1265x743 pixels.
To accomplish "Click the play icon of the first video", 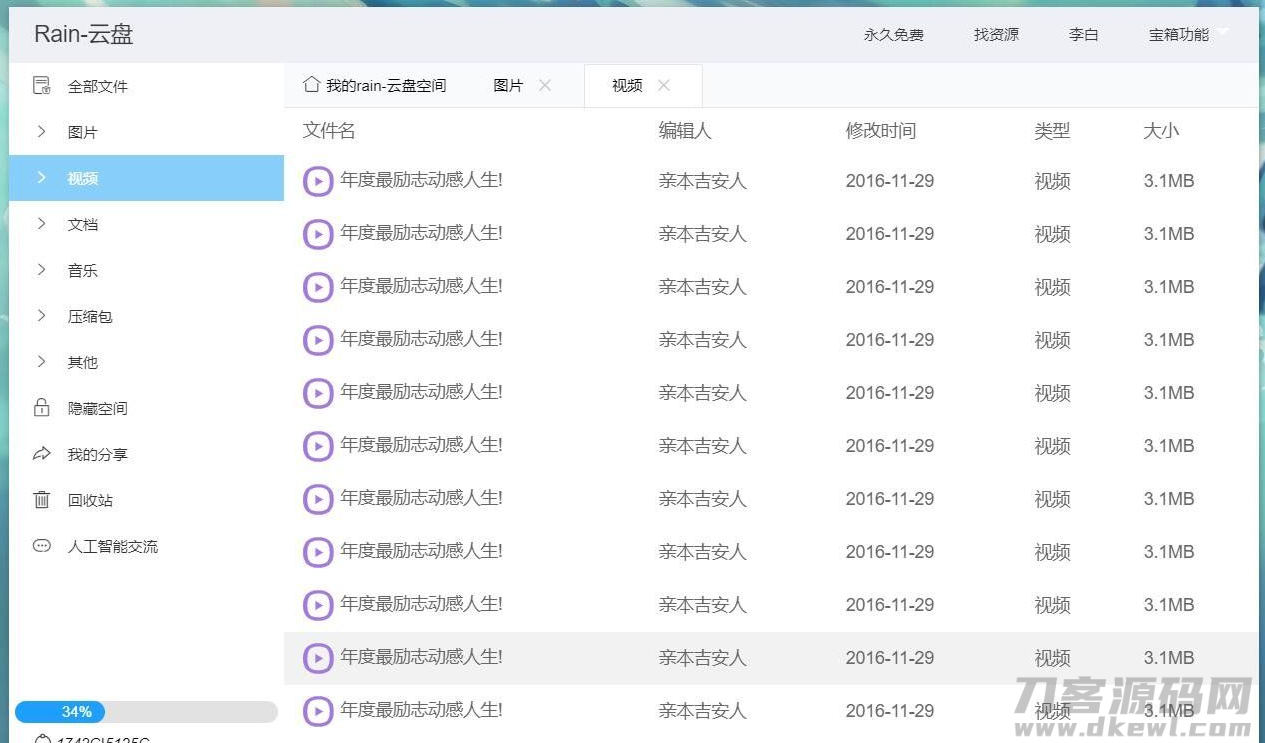I will [317, 181].
